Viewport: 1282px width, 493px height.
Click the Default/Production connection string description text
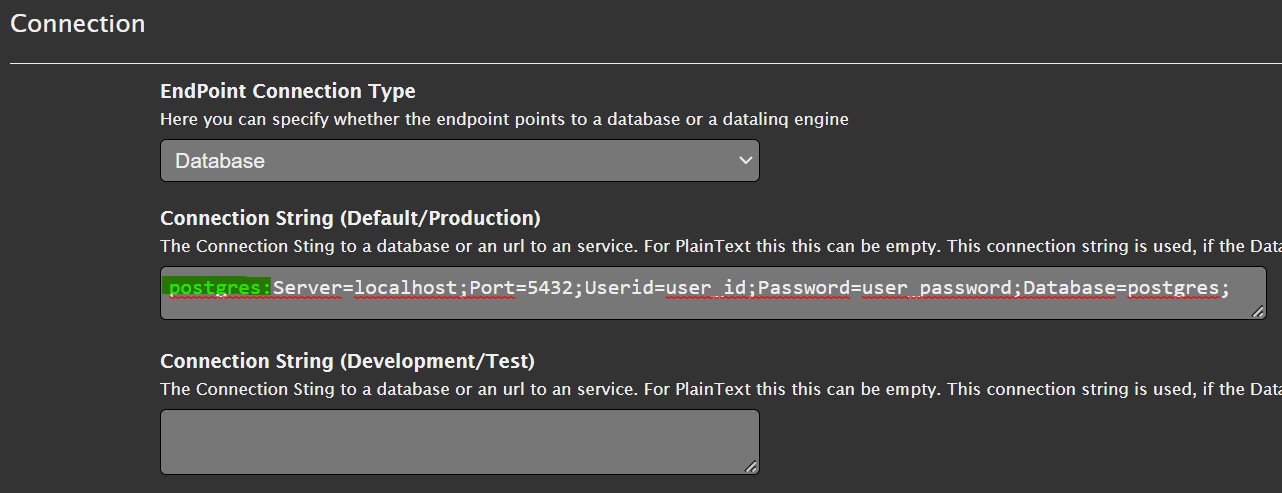tap(721, 246)
